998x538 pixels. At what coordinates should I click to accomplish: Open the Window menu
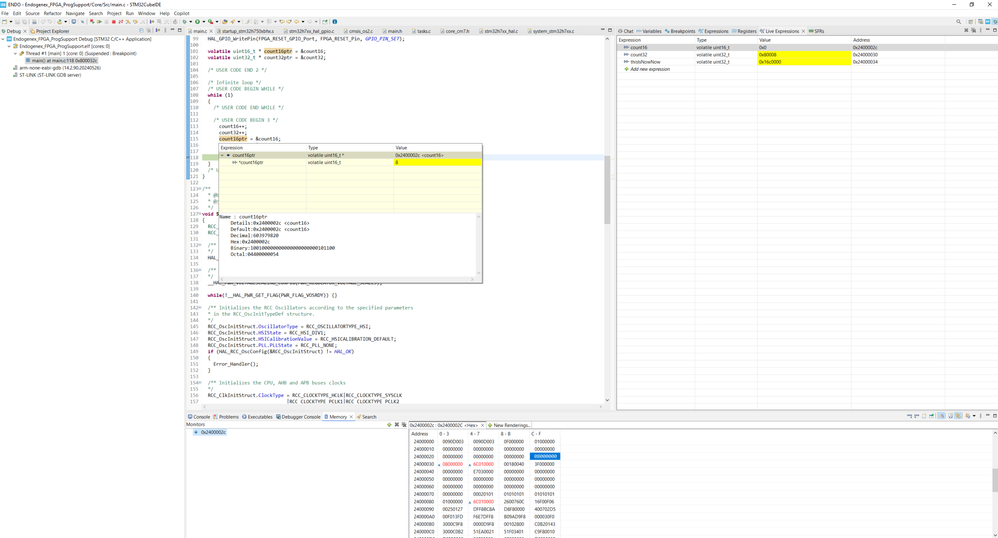click(146, 13)
